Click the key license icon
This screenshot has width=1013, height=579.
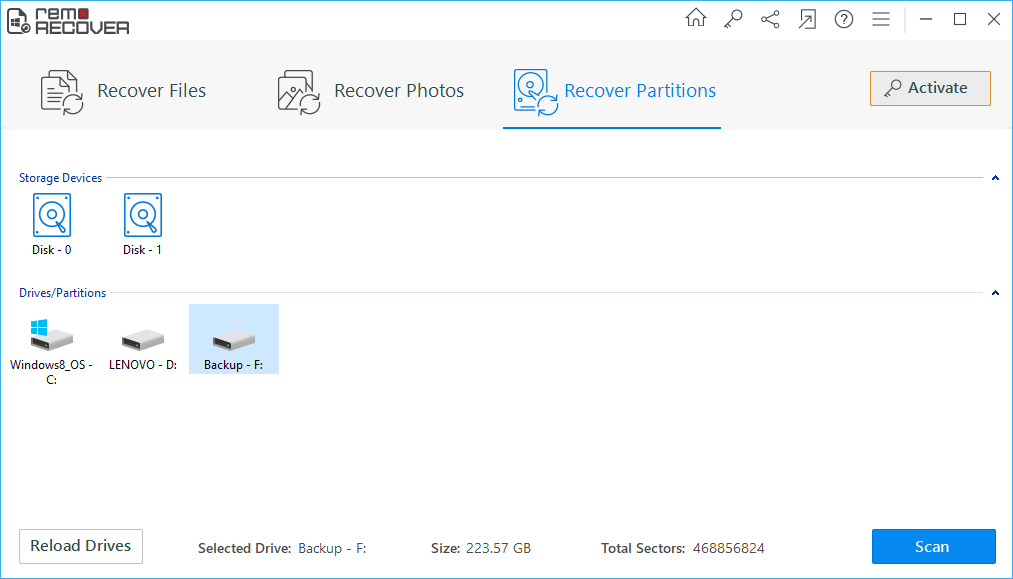733,19
